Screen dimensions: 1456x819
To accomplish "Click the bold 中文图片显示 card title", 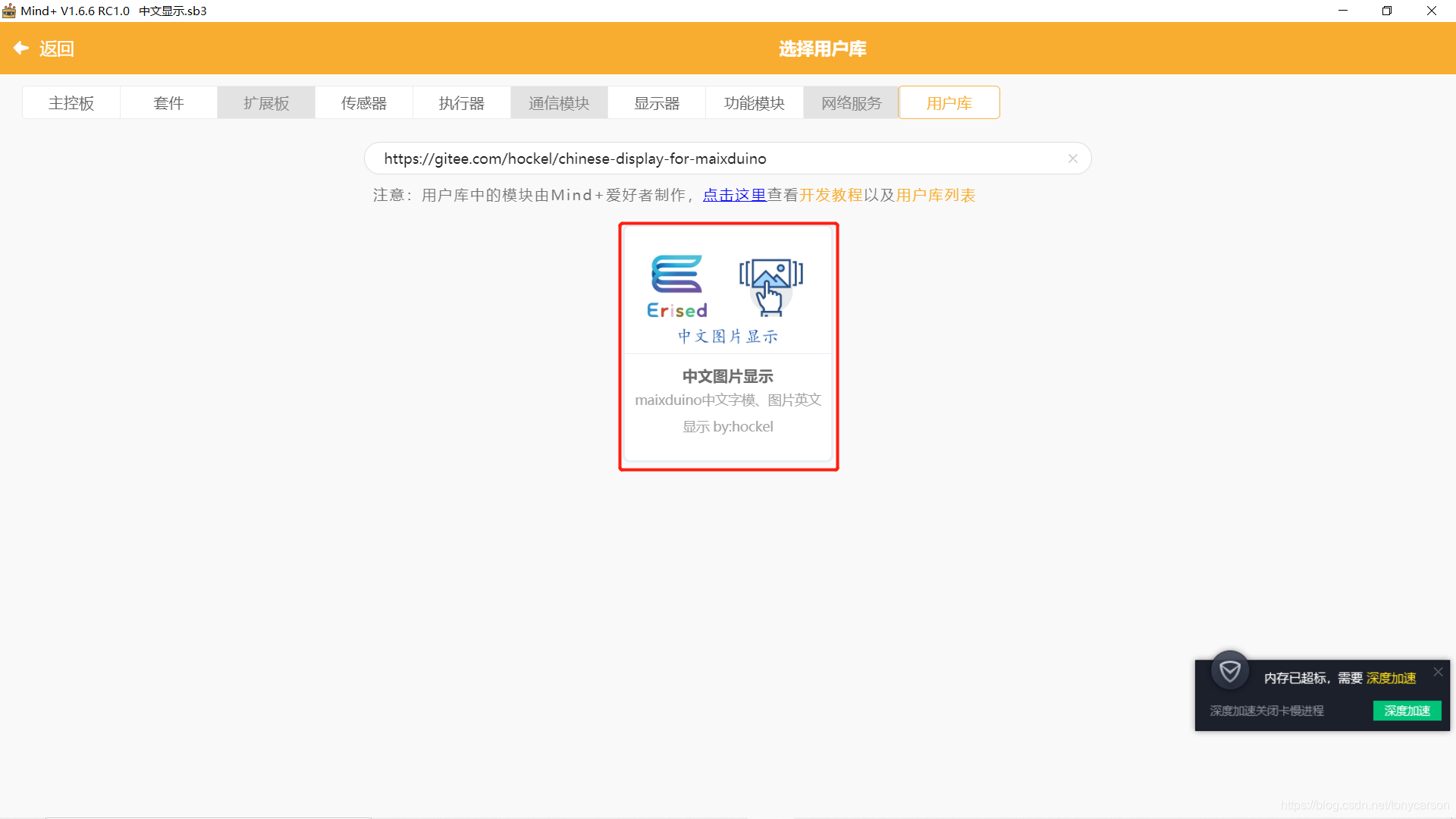I will pyautogui.click(x=728, y=376).
